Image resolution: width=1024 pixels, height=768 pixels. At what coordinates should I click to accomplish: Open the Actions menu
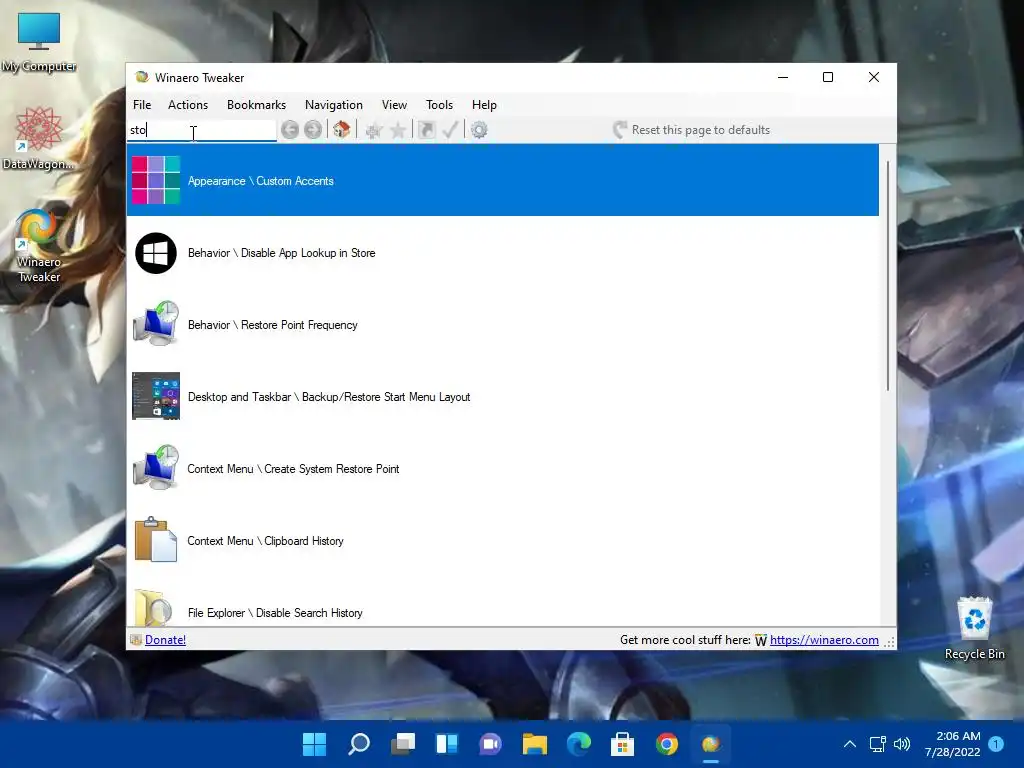pyautogui.click(x=188, y=104)
